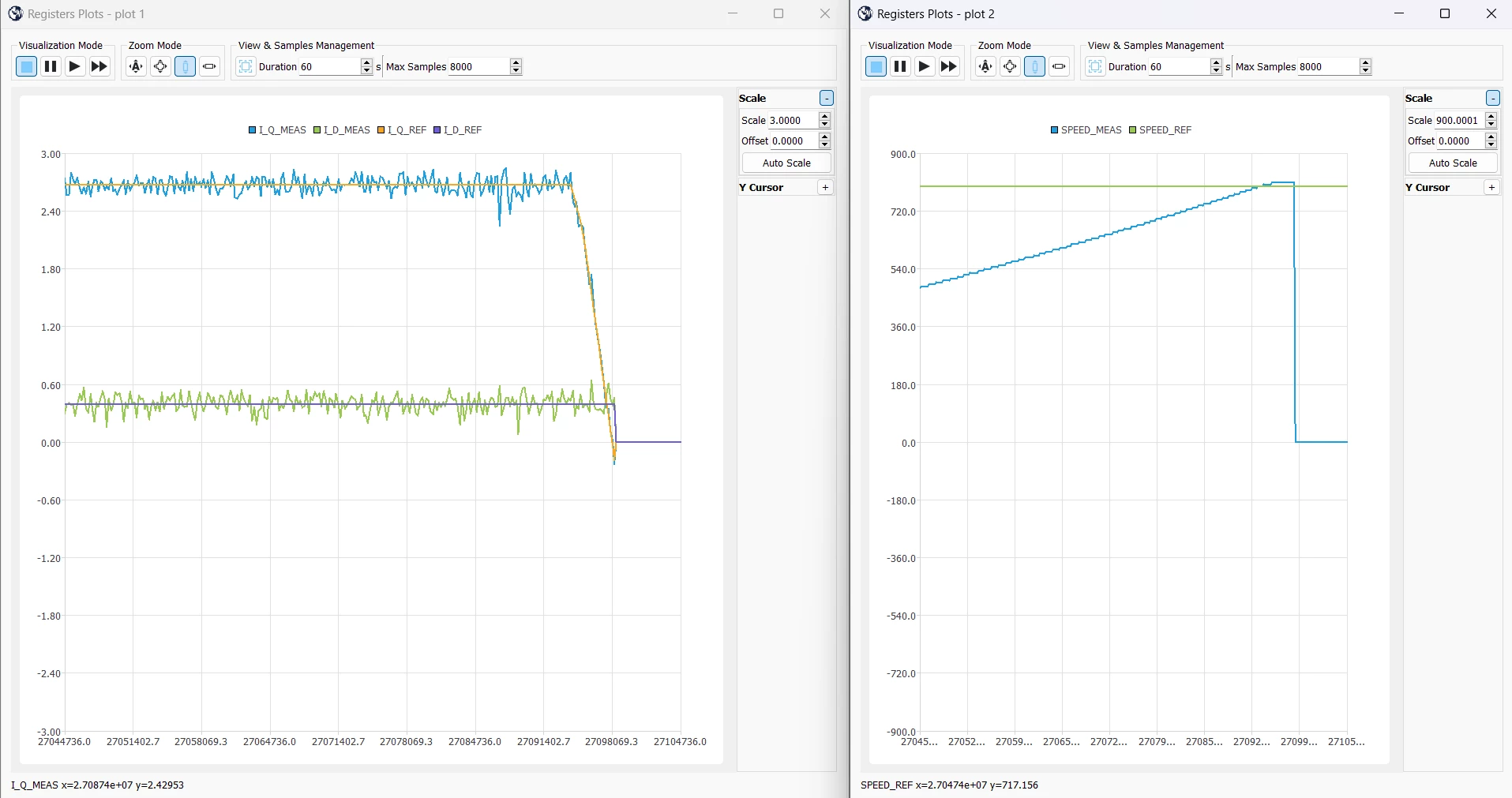Toggle horizontal zoom mode in plot 1
This screenshot has height=798, width=1512.
coord(209,66)
